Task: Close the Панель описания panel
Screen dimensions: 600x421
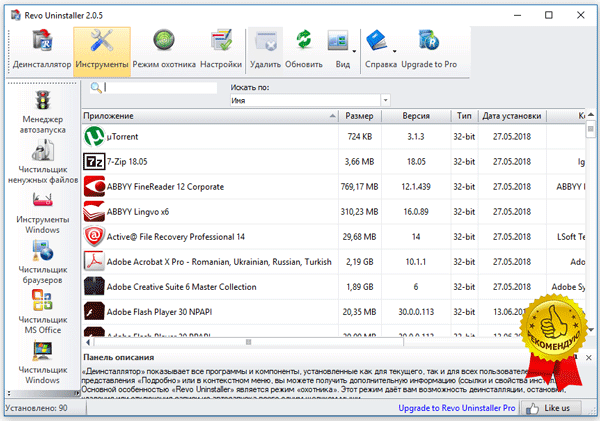Action: [x=589, y=357]
